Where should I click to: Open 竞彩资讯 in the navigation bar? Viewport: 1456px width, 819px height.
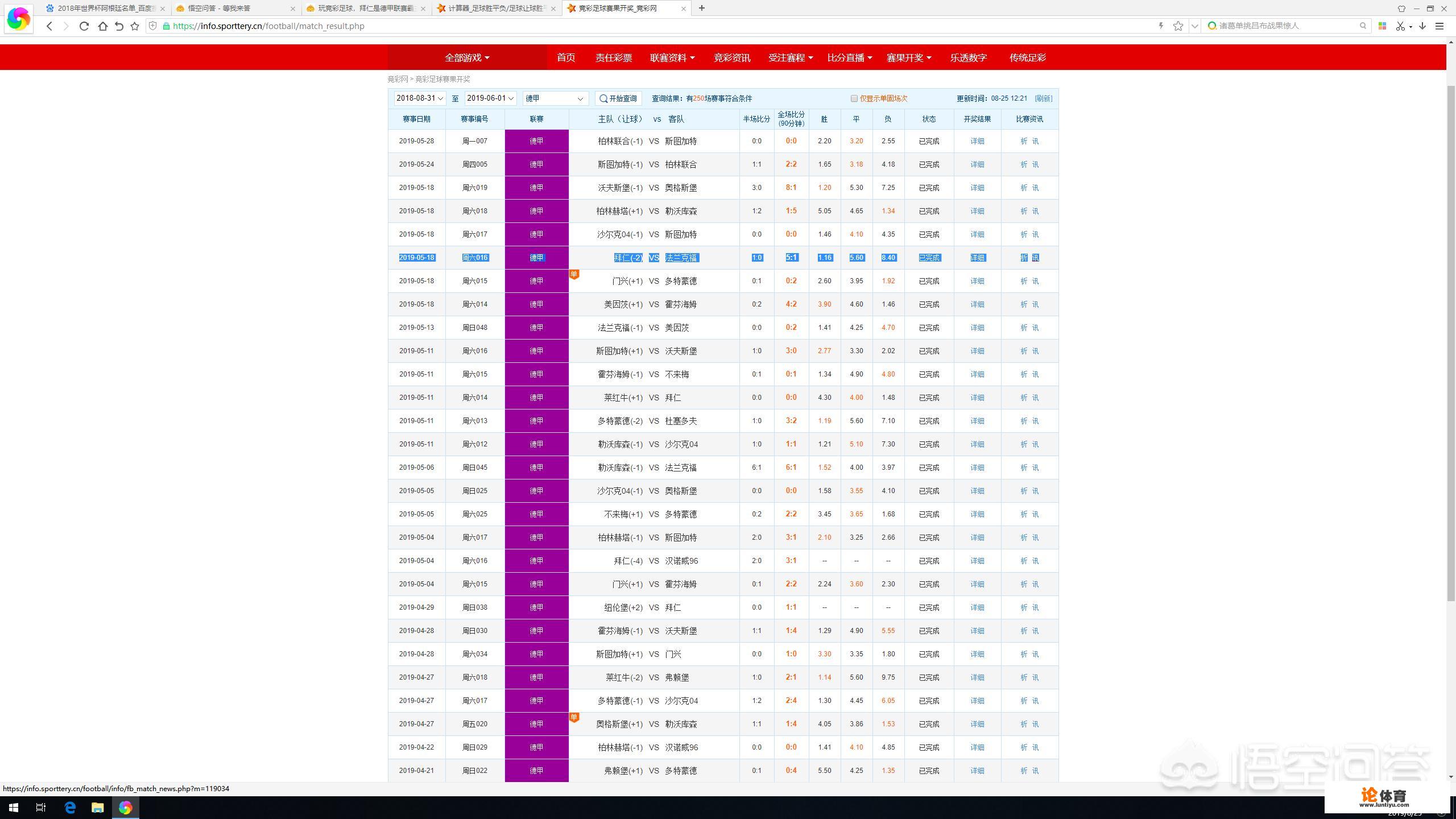pos(732,57)
